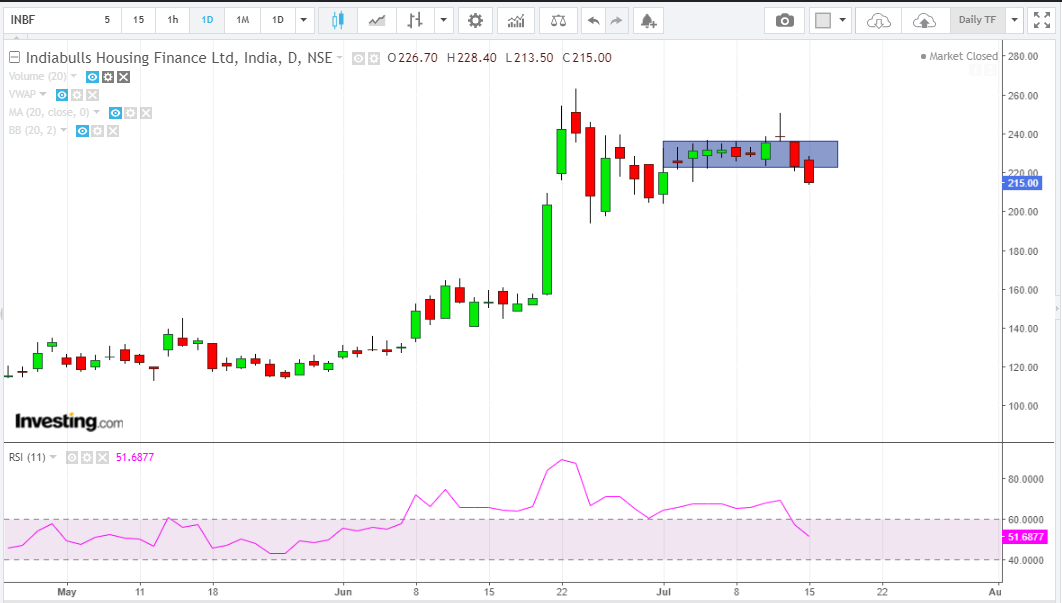Switch to line chart style

pyautogui.click(x=377, y=20)
